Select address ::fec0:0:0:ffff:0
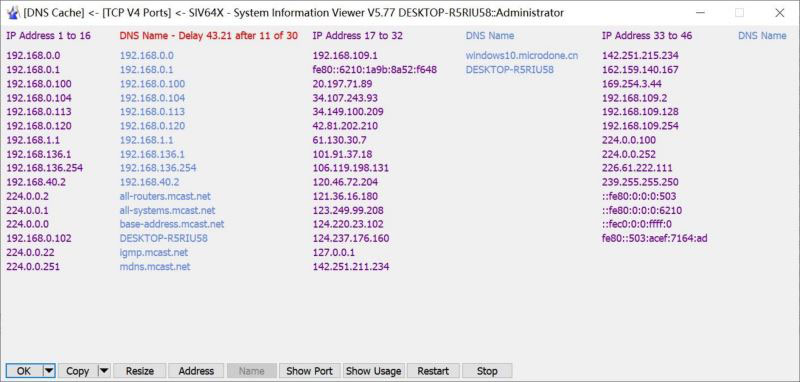The height and width of the screenshot is (382, 800). (x=637, y=224)
